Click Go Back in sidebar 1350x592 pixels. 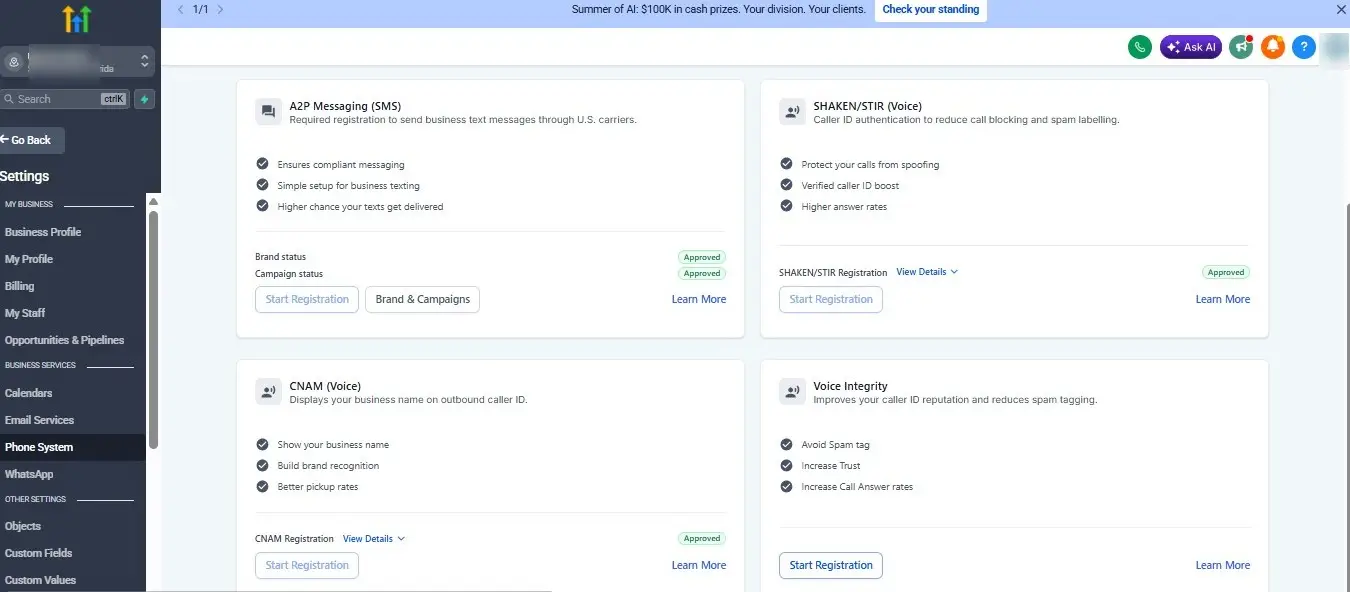tap(31, 140)
